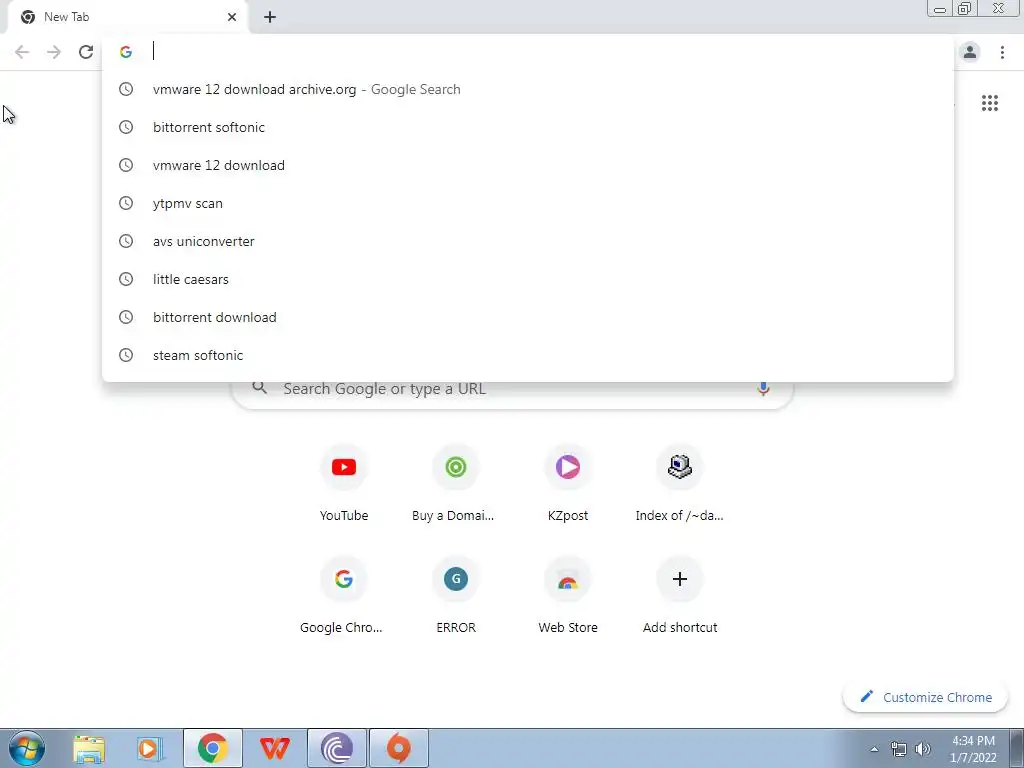
Task: Open a new tab with the plus button
Action: coord(270,17)
